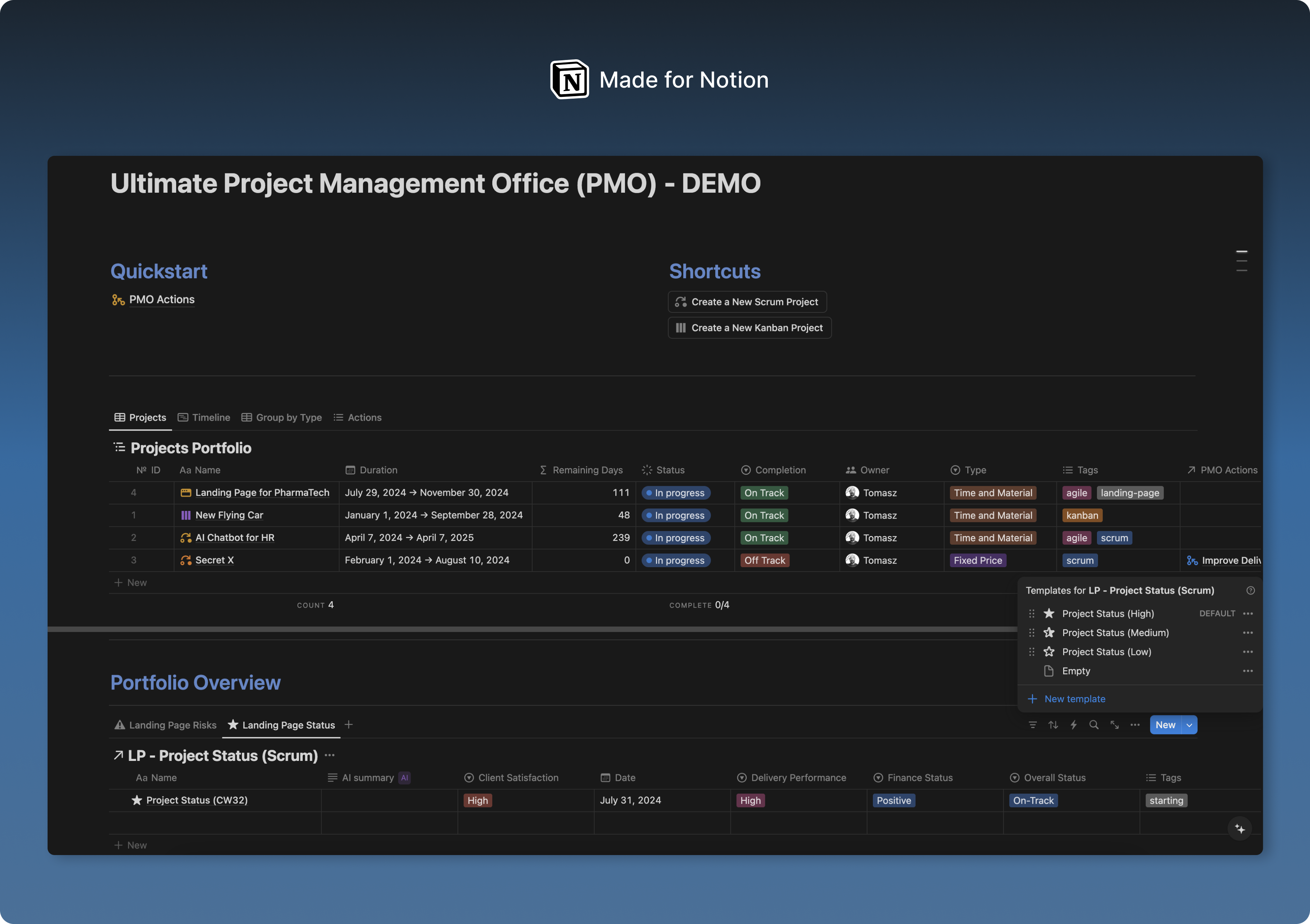Add new row in LP Project Status table
The image size is (1310, 924).
point(131,845)
